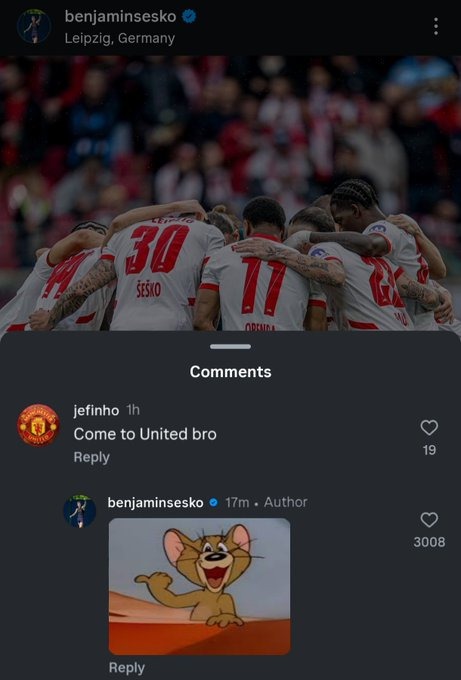Tap the post header profile avatar
The height and width of the screenshot is (680, 461).
[34, 26]
